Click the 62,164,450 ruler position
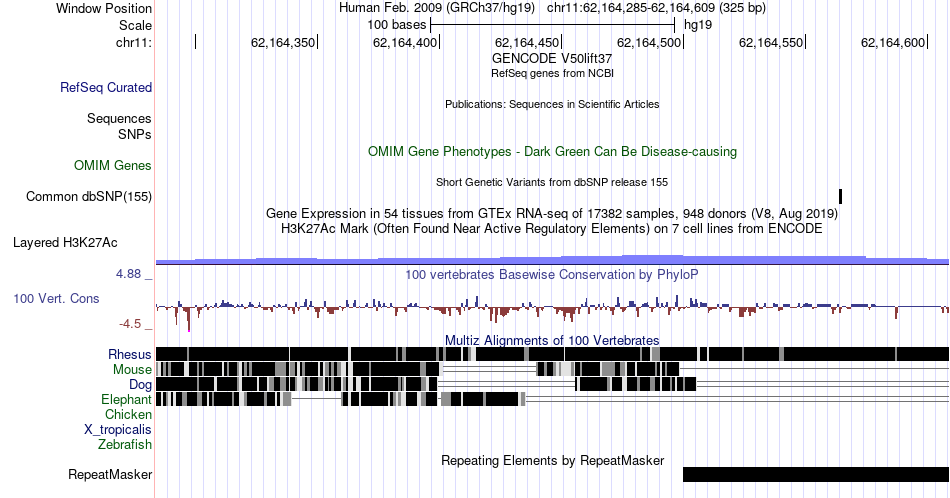This screenshot has height=498, width=950. (x=527, y=42)
